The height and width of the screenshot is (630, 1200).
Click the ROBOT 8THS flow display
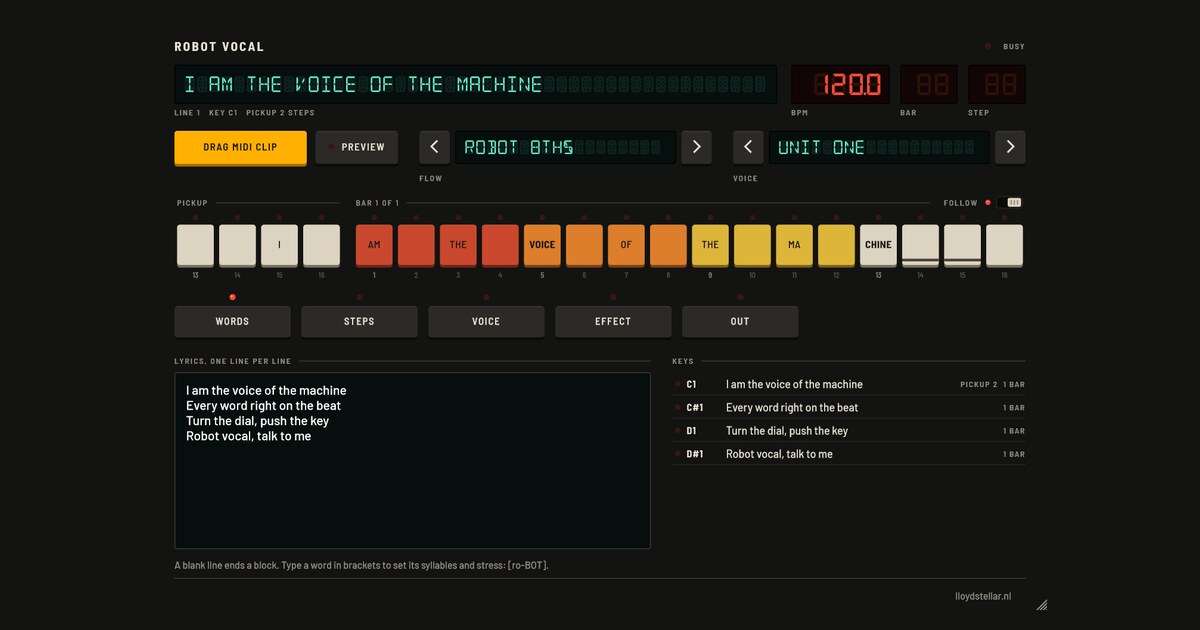click(x=565, y=147)
